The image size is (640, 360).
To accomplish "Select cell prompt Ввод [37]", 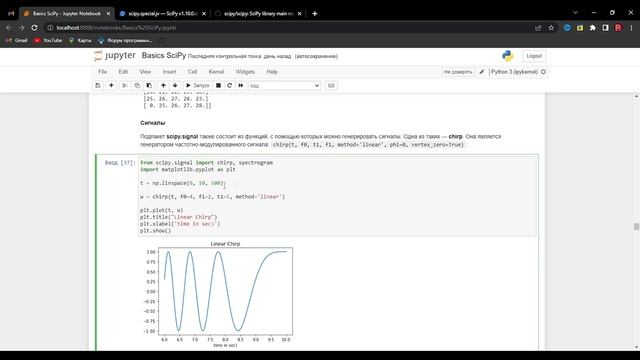I will 120,162.
